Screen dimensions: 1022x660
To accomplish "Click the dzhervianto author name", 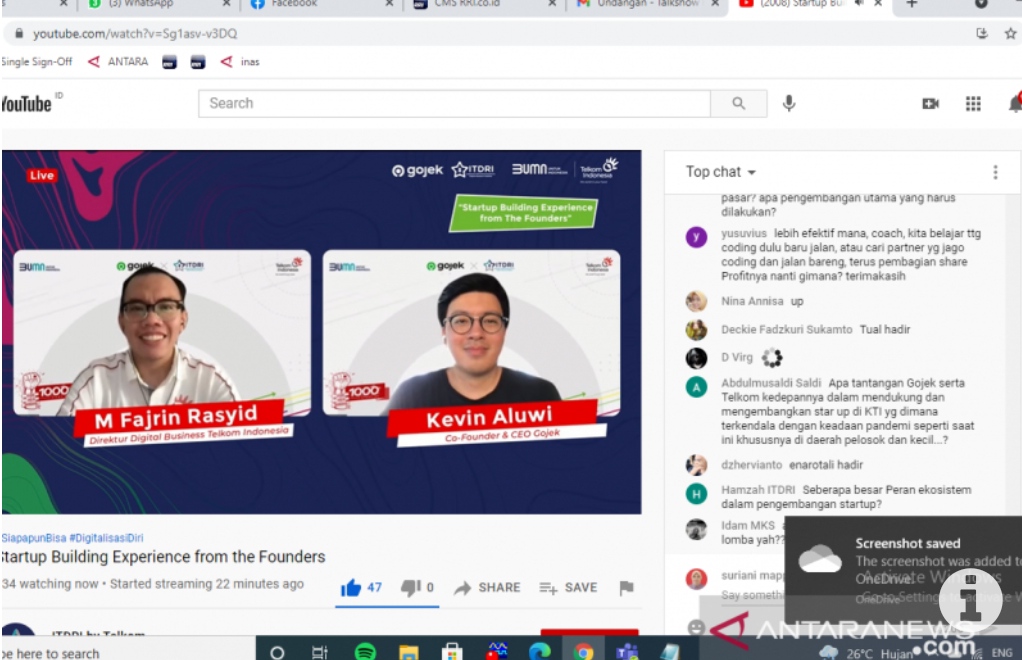I will tap(752, 465).
